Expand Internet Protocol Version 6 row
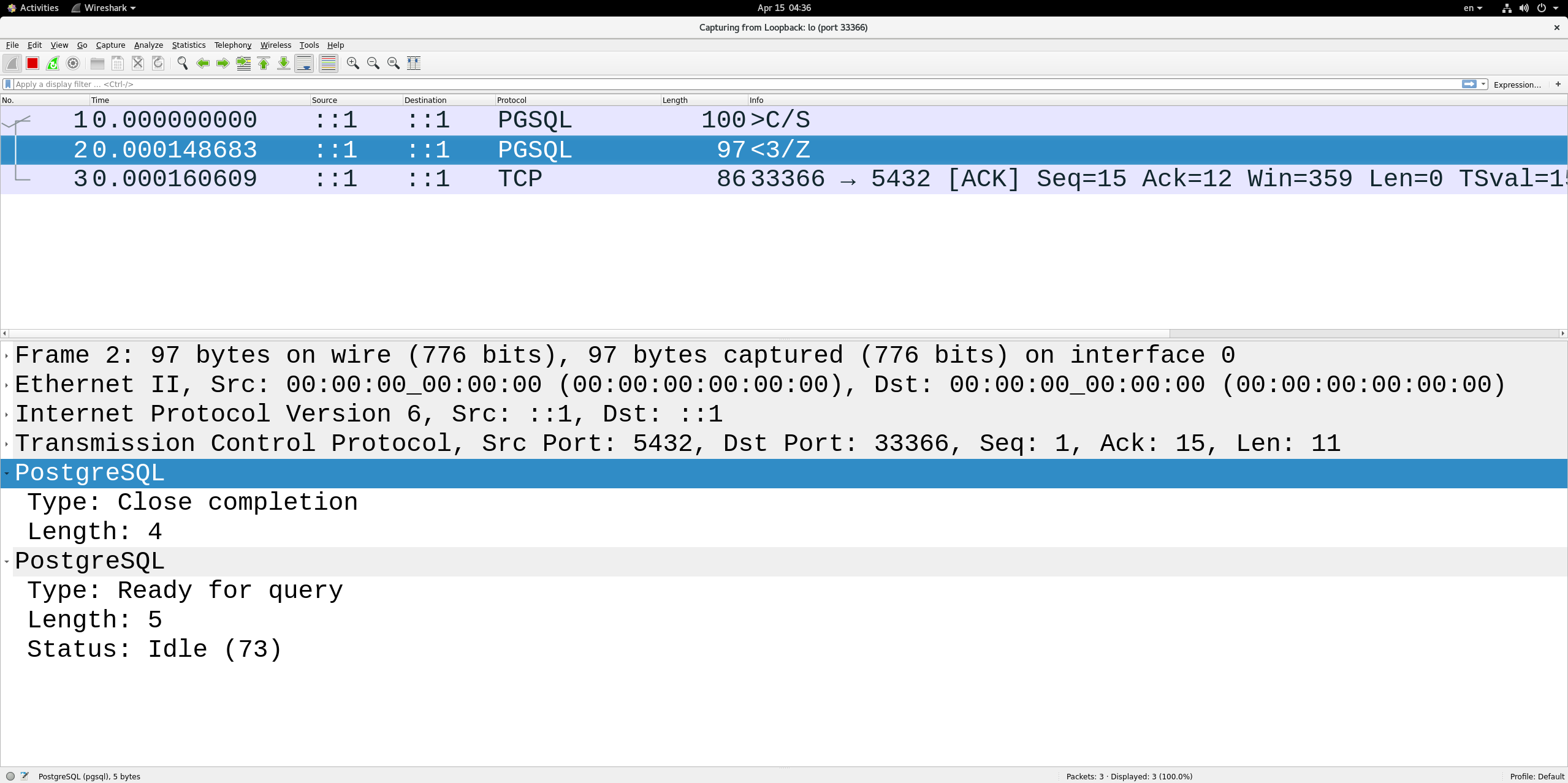 (x=7, y=414)
